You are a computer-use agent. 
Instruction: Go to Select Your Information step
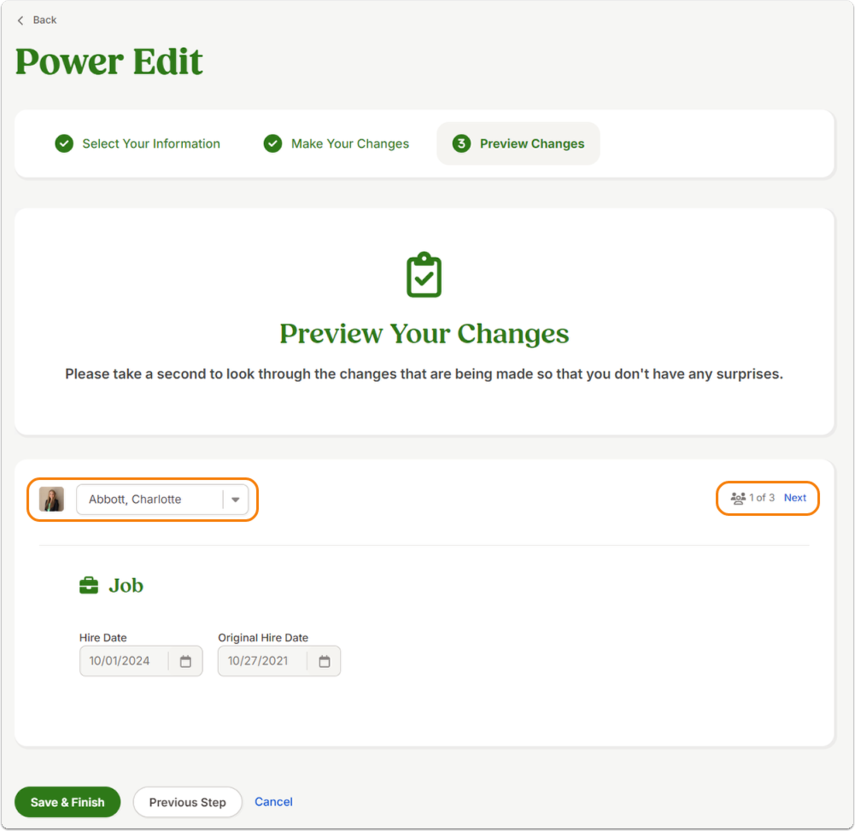click(x=151, y=143)
